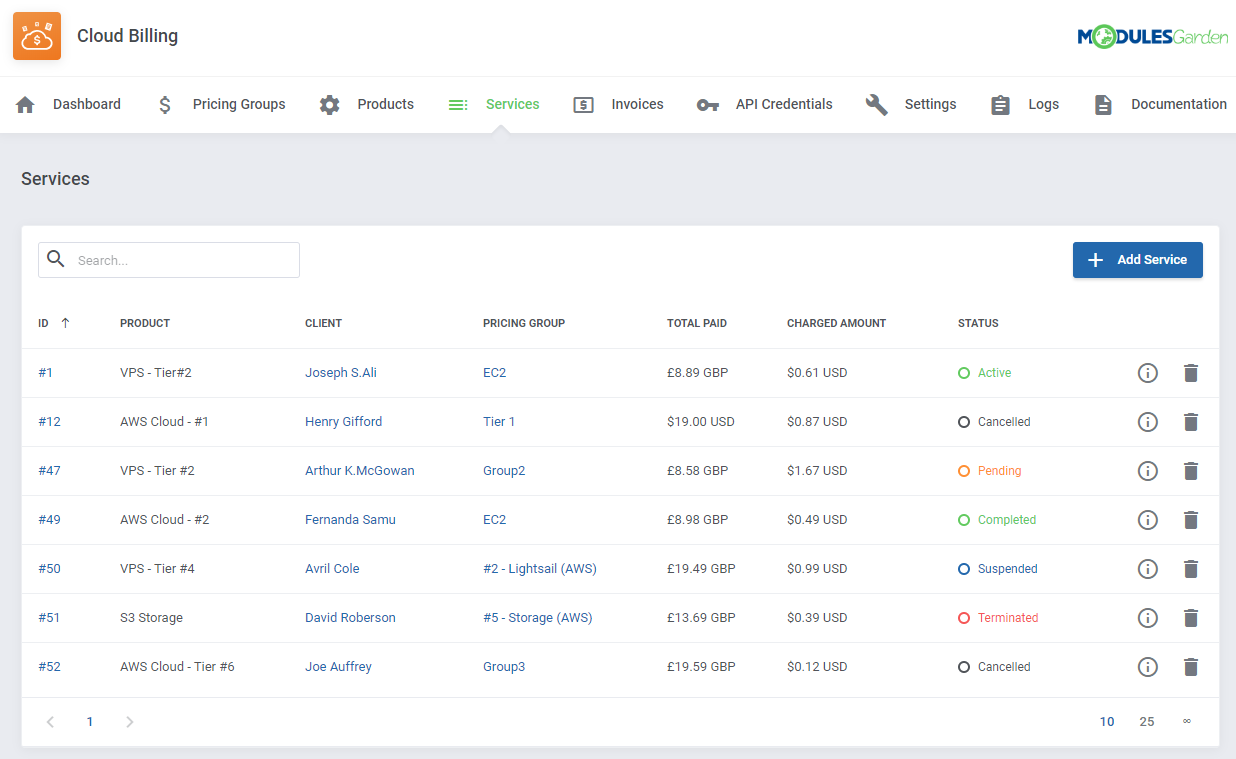Image resolution: width=1236 pixels, height=759 pixels.
Task: Open client Henry Gifford
Action: [x=343, y=422]
